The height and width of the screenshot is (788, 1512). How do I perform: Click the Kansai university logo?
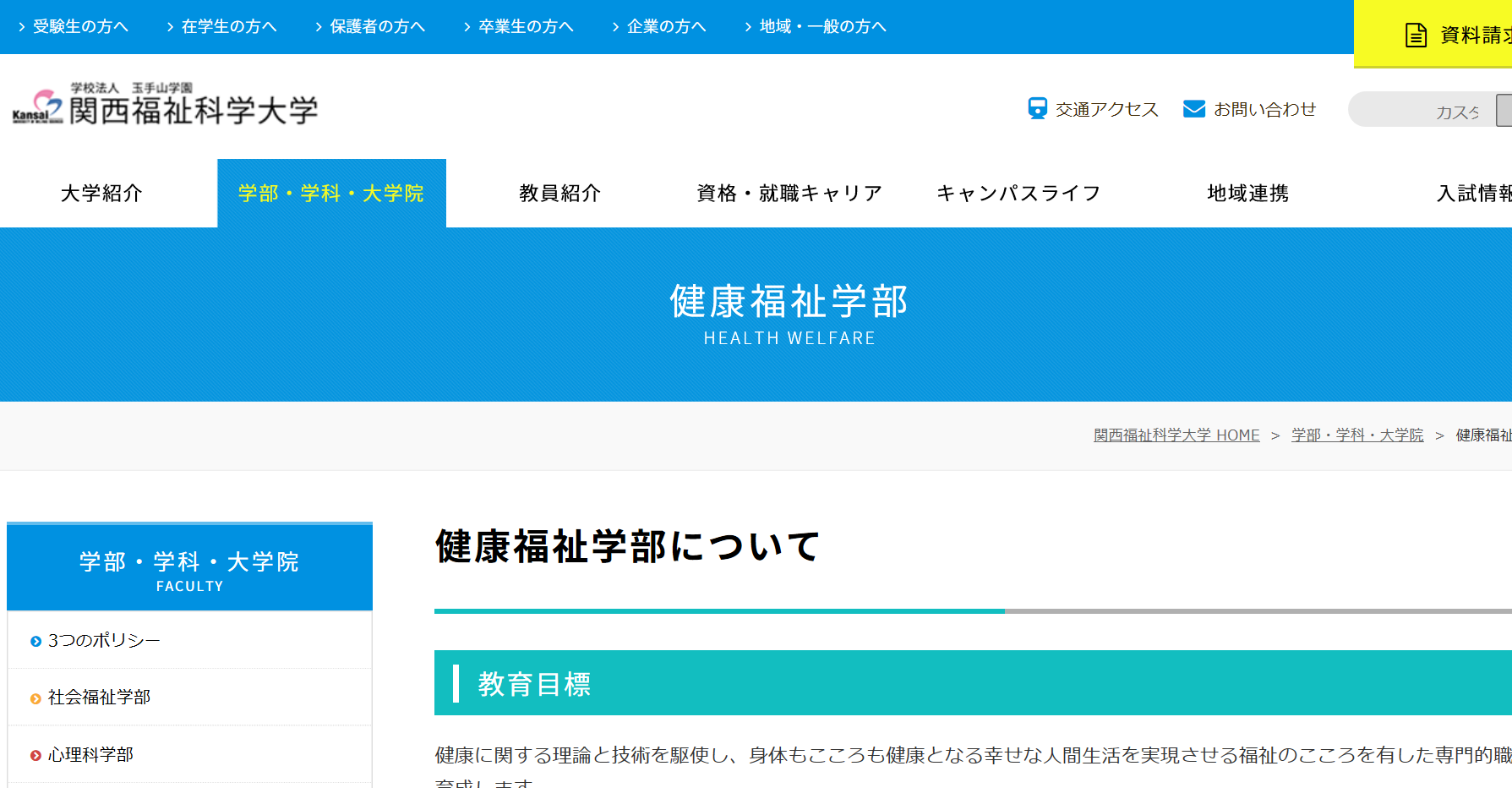[x=166, y=105]
